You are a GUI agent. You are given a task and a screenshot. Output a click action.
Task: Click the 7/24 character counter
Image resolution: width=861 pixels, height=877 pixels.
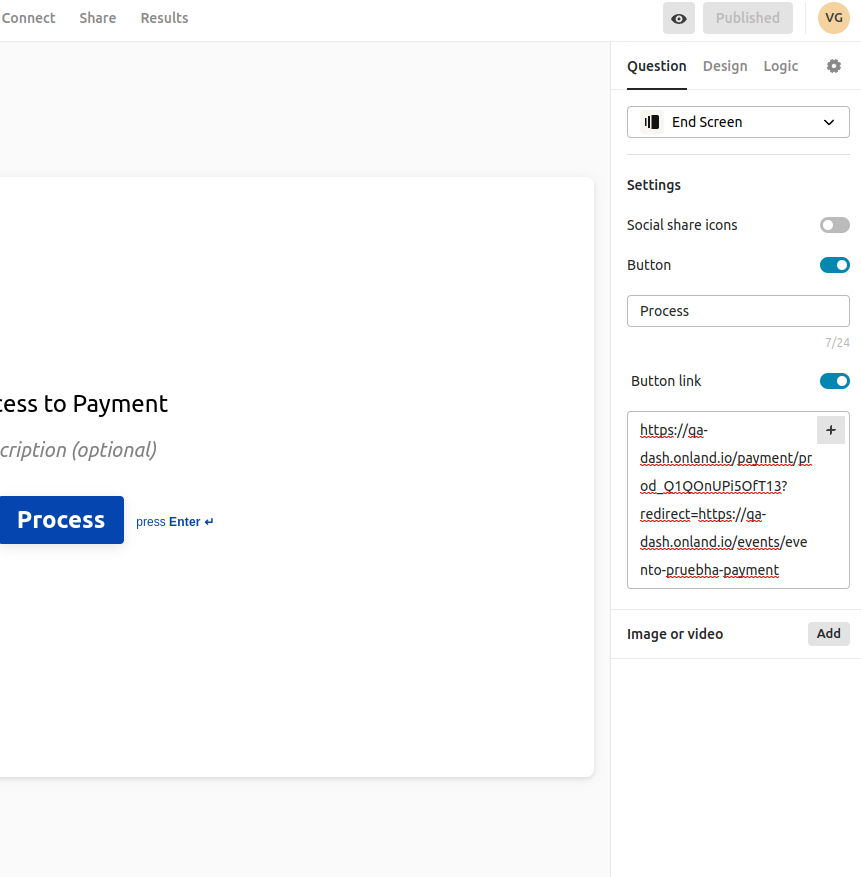pyautogui.click(x=837, y=342)
